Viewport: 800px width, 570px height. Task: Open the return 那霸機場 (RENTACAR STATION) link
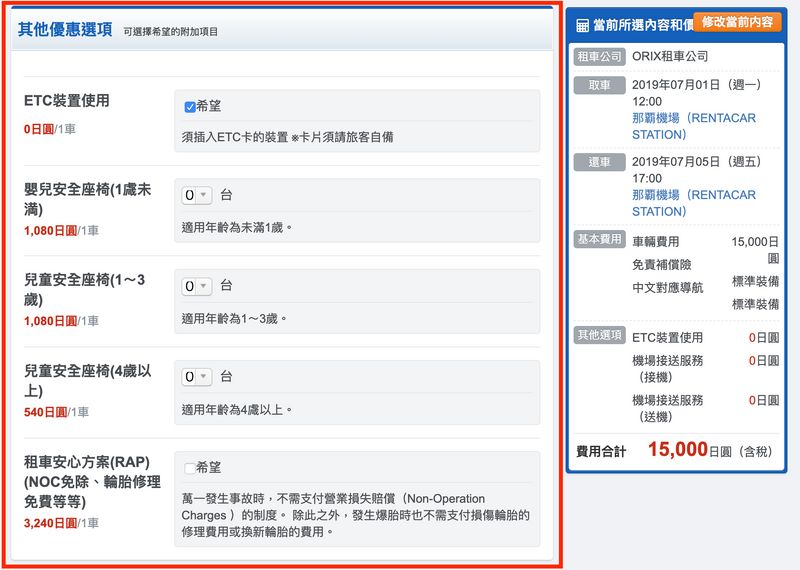(693, 203)
